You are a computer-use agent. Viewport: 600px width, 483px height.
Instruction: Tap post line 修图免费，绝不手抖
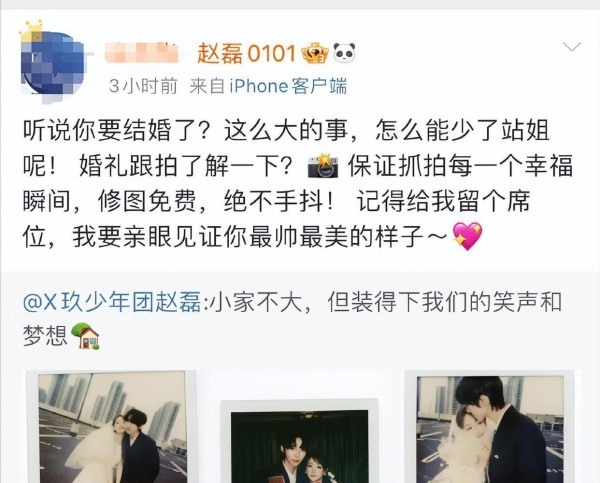(x=217, y=201)
